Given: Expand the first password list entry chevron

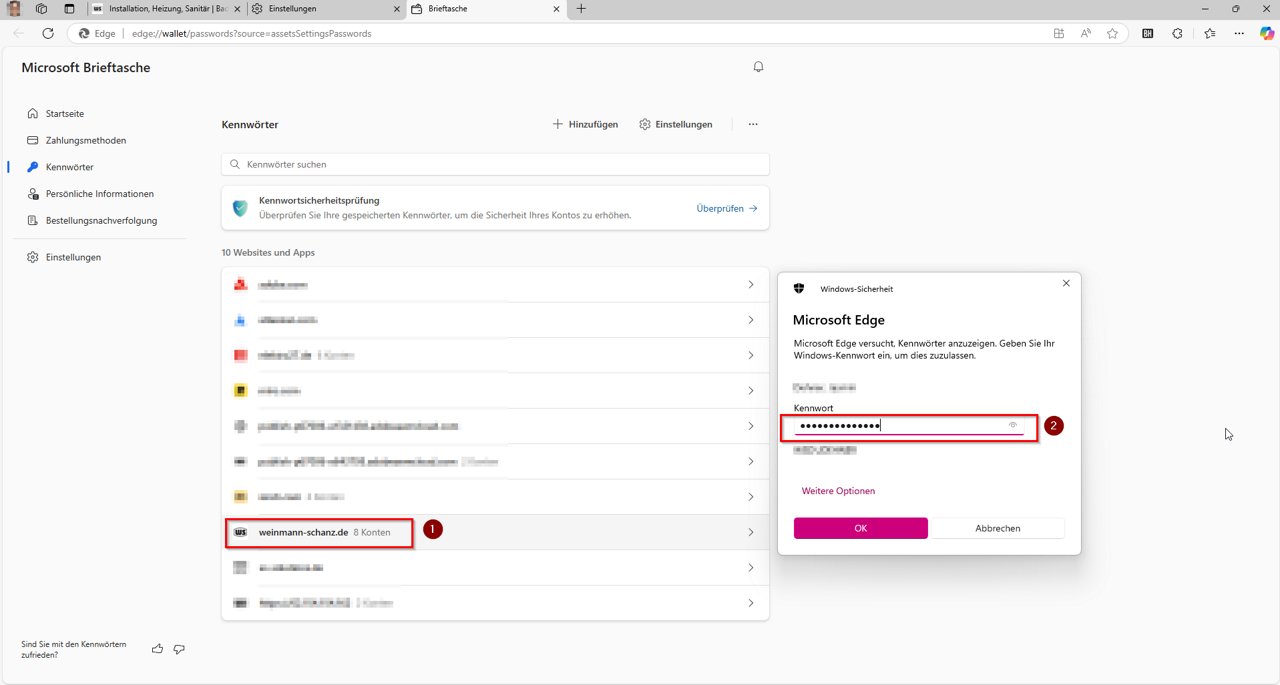Looking at the screenshot, I should point(750,285).
